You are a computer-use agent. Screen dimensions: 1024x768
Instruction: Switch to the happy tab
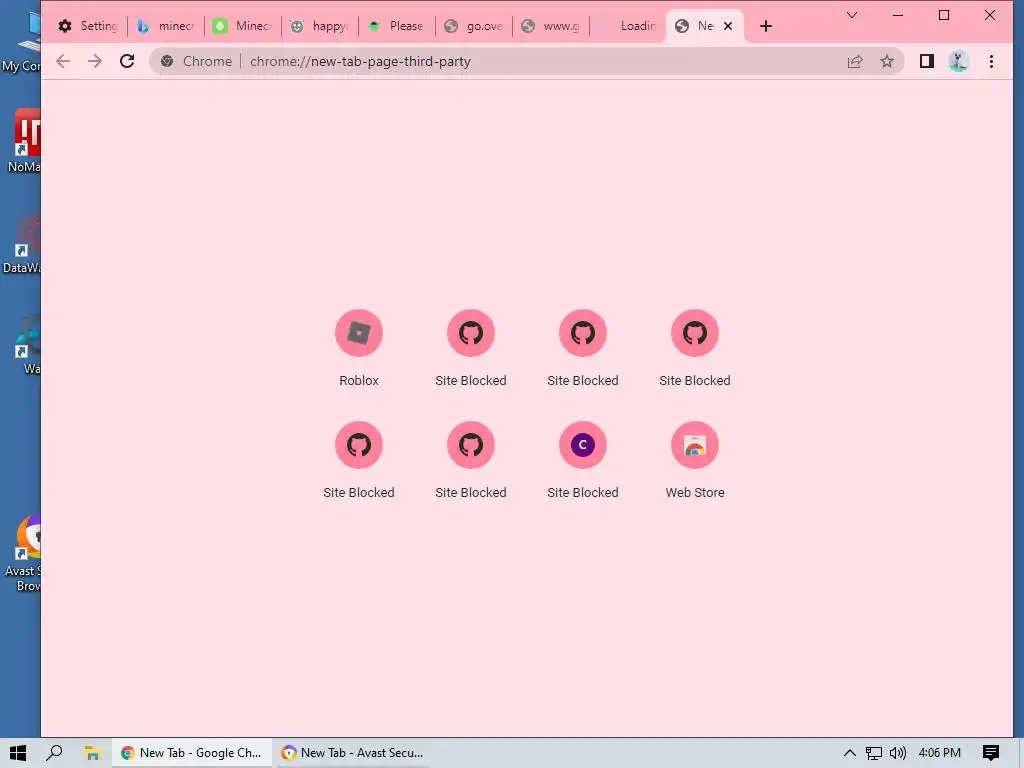tap(320, 26)
